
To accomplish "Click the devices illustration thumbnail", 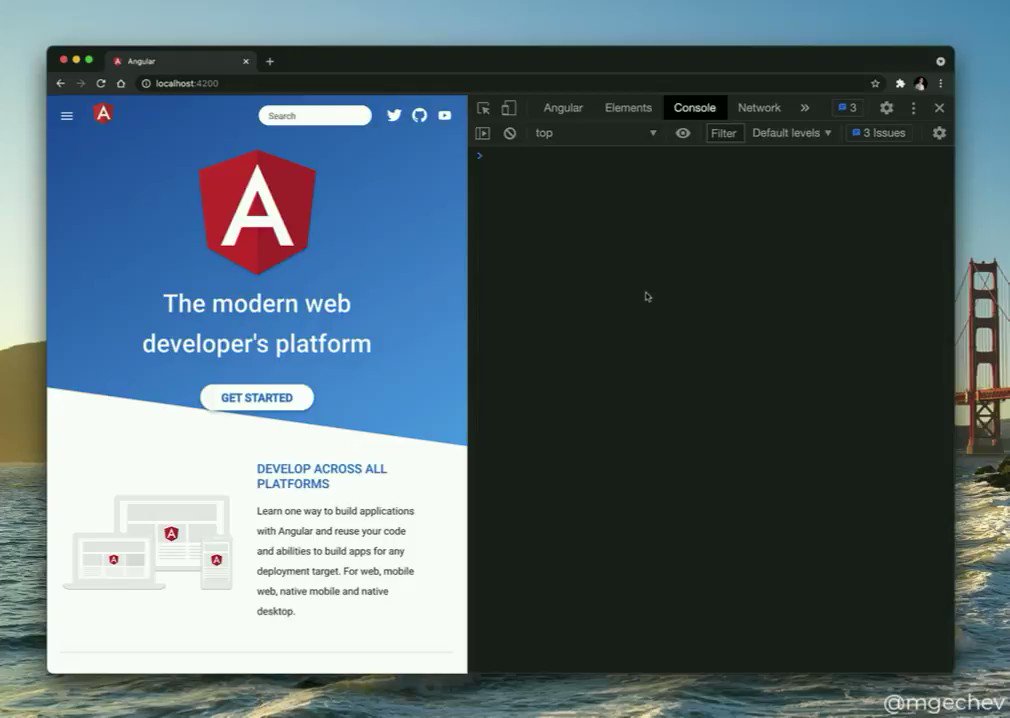I will coord(148,542).
